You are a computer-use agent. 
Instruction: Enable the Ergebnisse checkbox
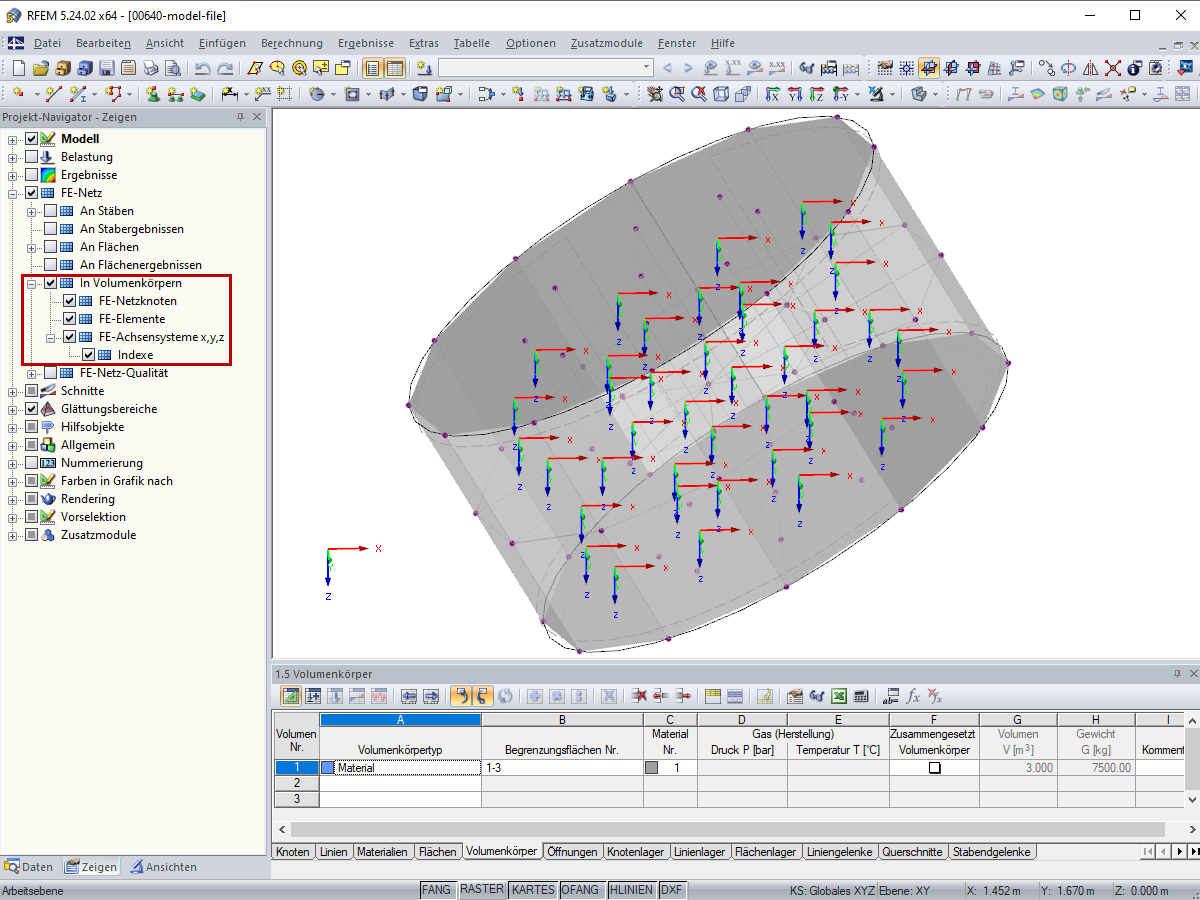(31, 175)
